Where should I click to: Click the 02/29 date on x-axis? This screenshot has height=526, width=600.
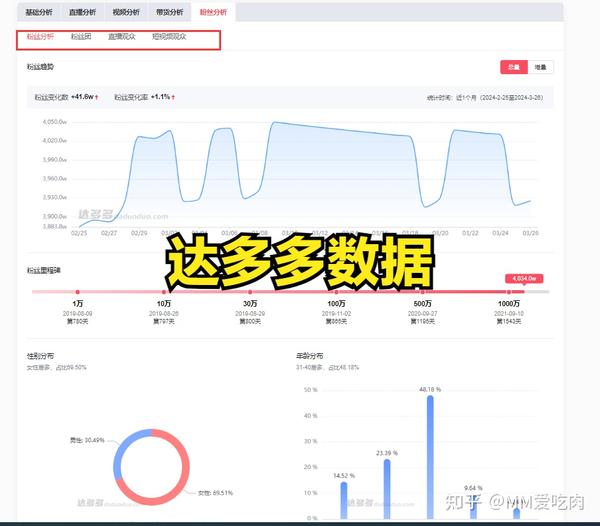[139, 233]
